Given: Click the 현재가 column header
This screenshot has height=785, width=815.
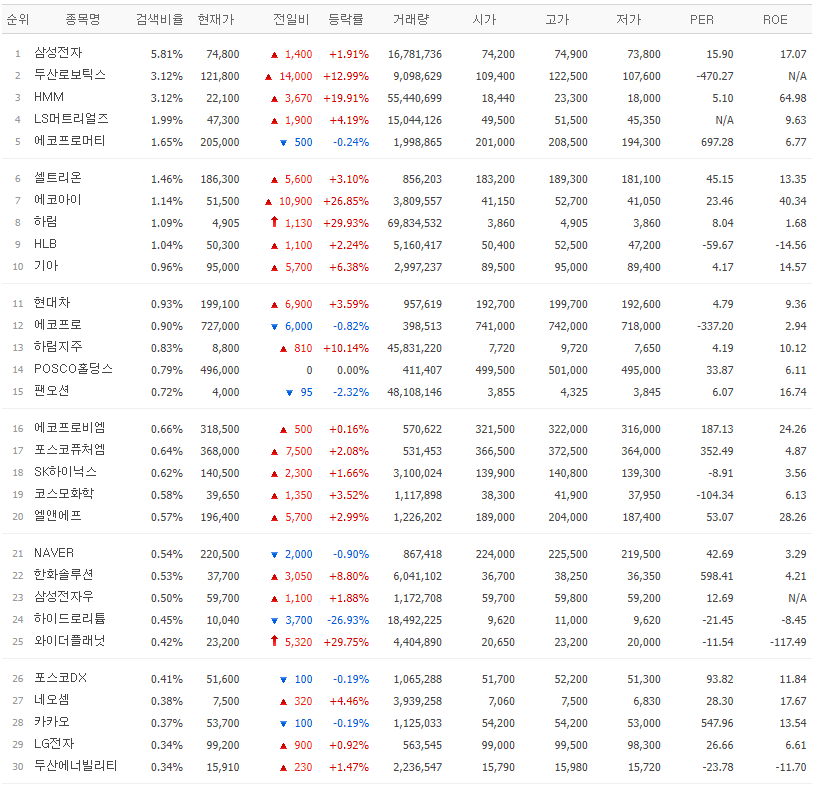Looking at the screenshot, I should [216, 20].
